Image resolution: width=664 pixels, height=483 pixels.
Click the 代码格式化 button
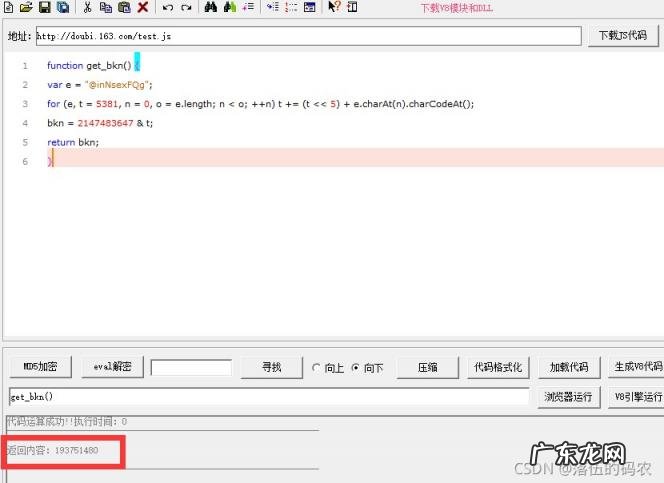click(498, 367)
